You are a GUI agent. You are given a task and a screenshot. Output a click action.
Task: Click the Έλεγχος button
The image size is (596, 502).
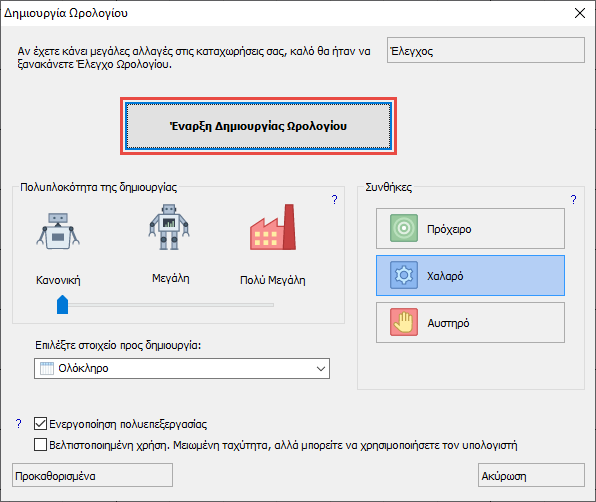tap(486, 50)
